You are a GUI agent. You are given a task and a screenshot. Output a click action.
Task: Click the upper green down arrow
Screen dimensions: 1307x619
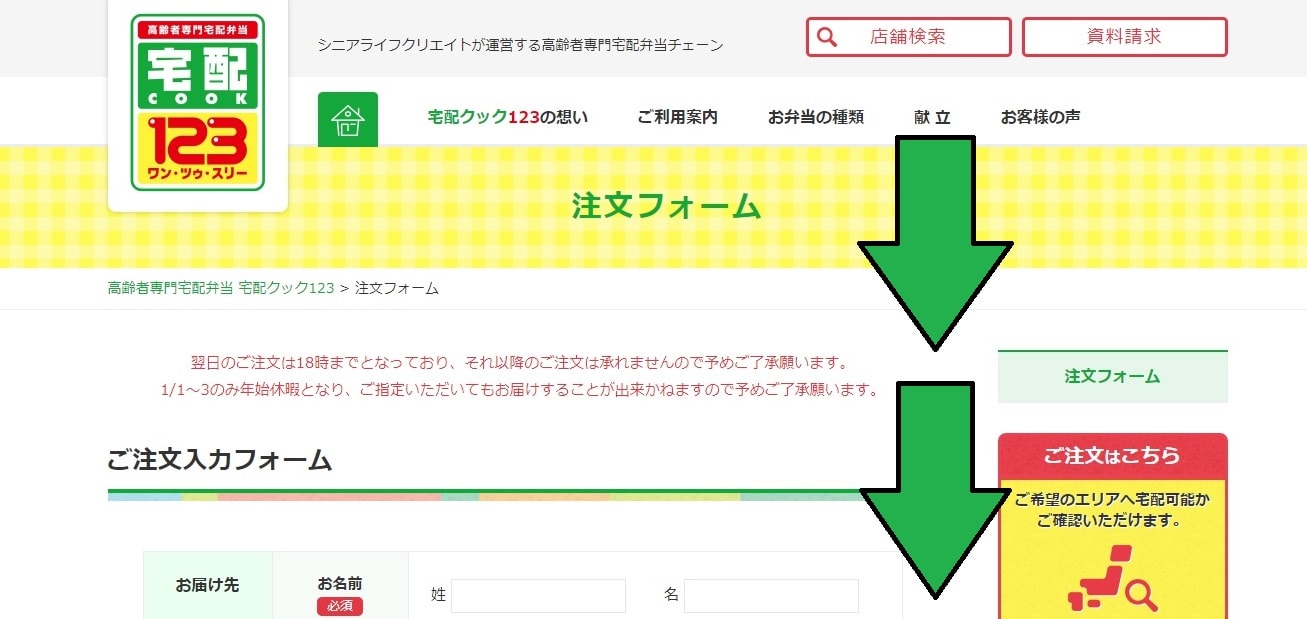[934, 243]
